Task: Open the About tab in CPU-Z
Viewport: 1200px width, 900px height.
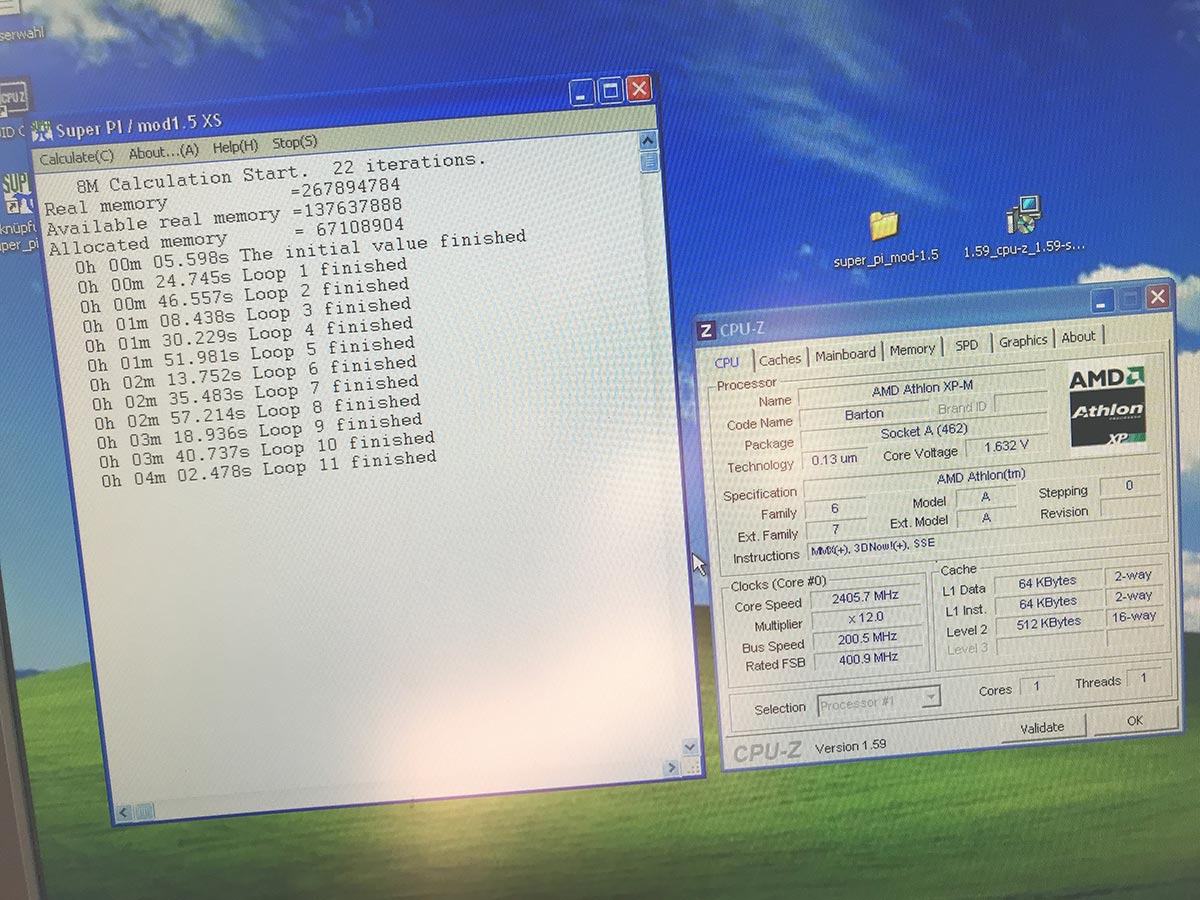Action: pyautogui.click(x=1078, y=337)
